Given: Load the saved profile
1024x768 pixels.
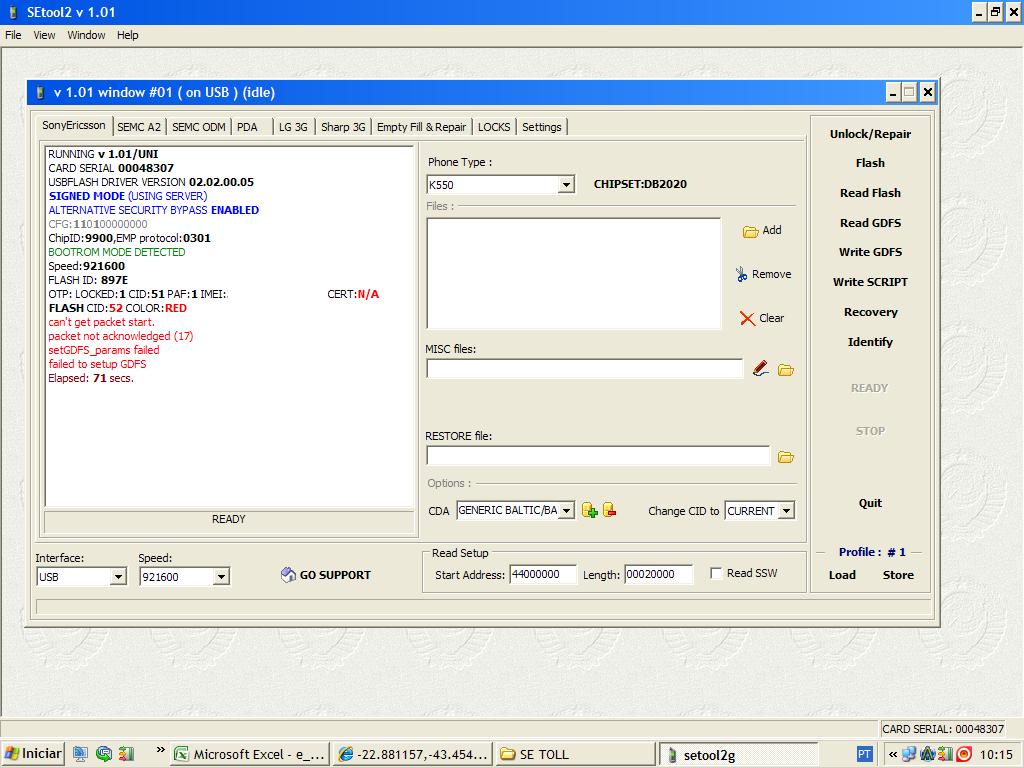Looking at the screenshot, I should pyautogui.click(x=842, y=575).
